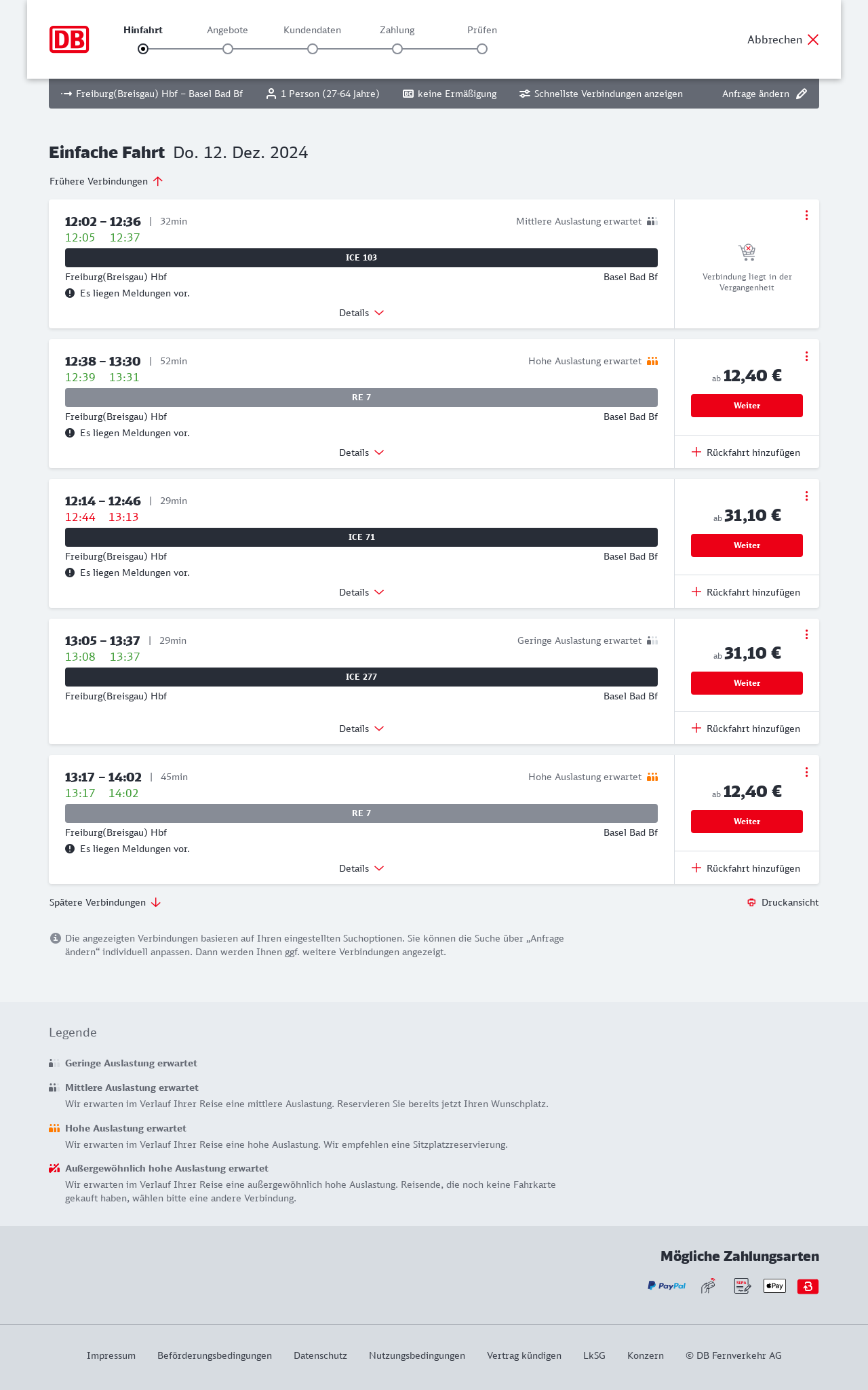Select the Zahlung step circle

tap(397, 49)
